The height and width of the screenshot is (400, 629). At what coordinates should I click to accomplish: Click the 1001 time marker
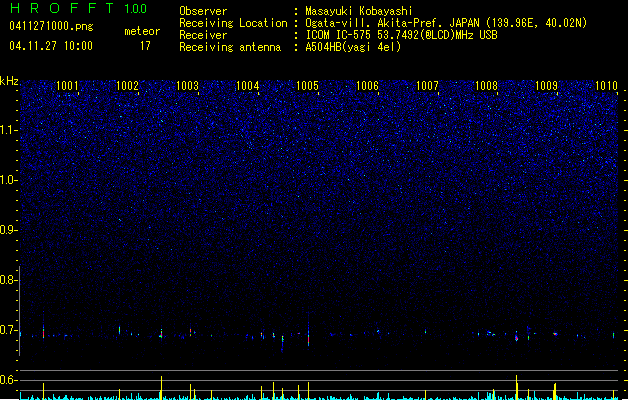point(67,86)
